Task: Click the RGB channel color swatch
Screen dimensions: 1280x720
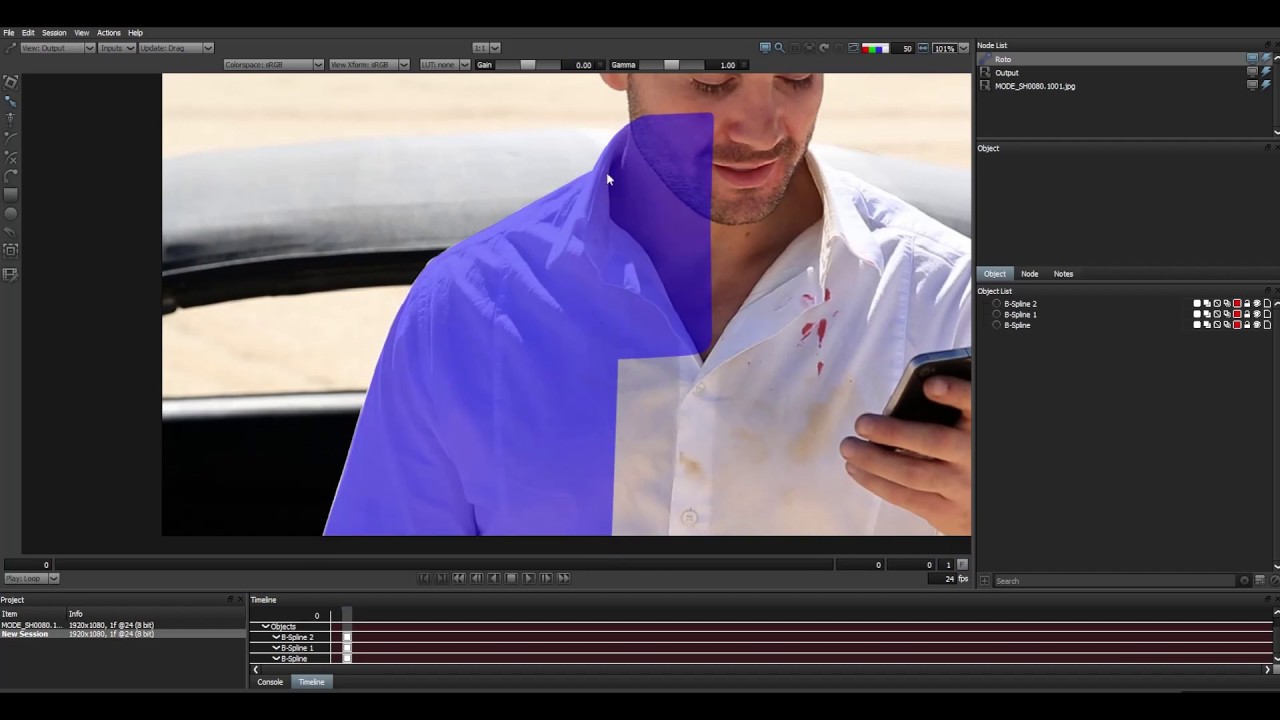Action: pyautogui.click(x=875, y=48)
